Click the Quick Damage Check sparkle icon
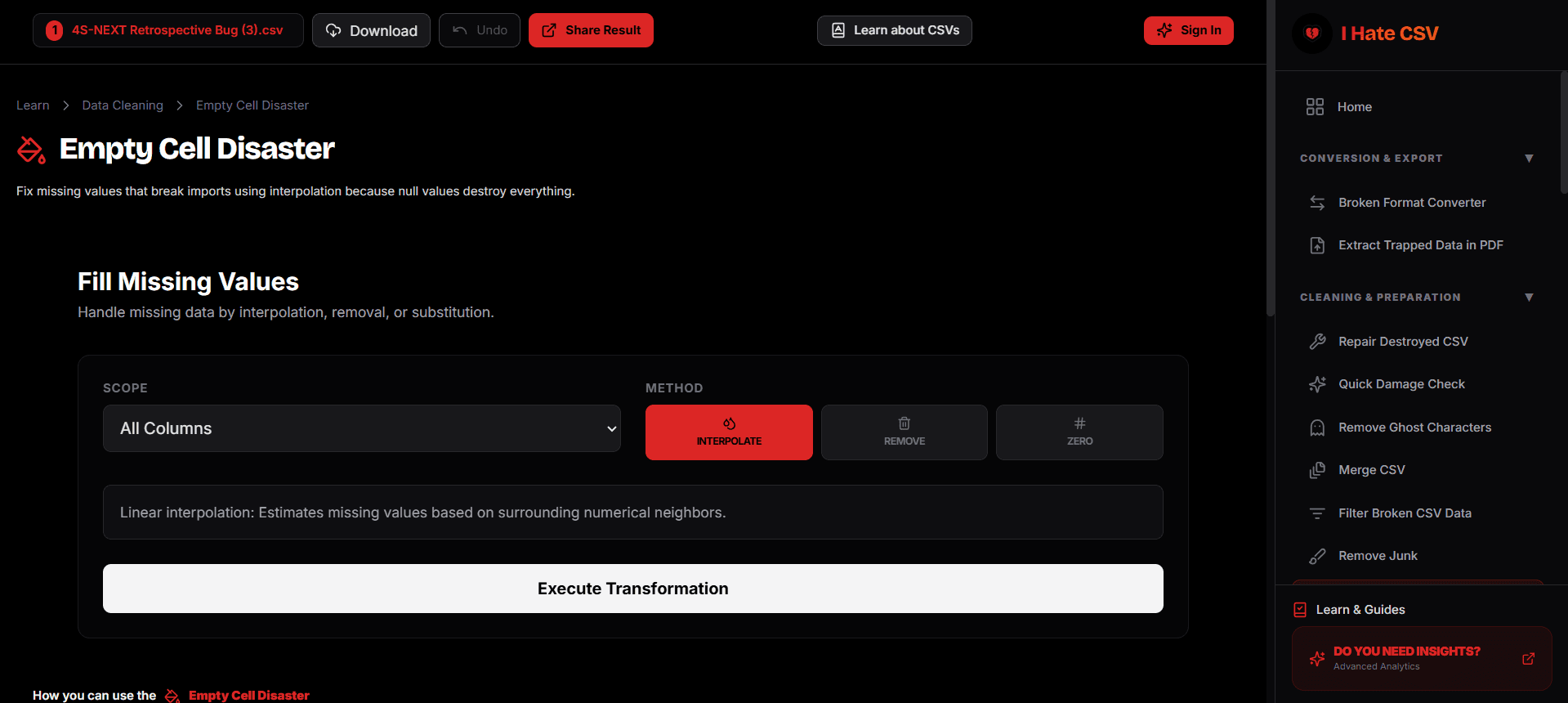Image resolution: width=1568 pixels, height=703 pixels. (x=1317, y=384)
